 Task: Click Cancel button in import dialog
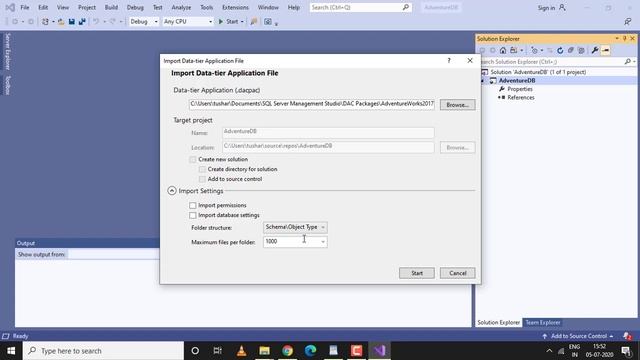tap(458, 273)
